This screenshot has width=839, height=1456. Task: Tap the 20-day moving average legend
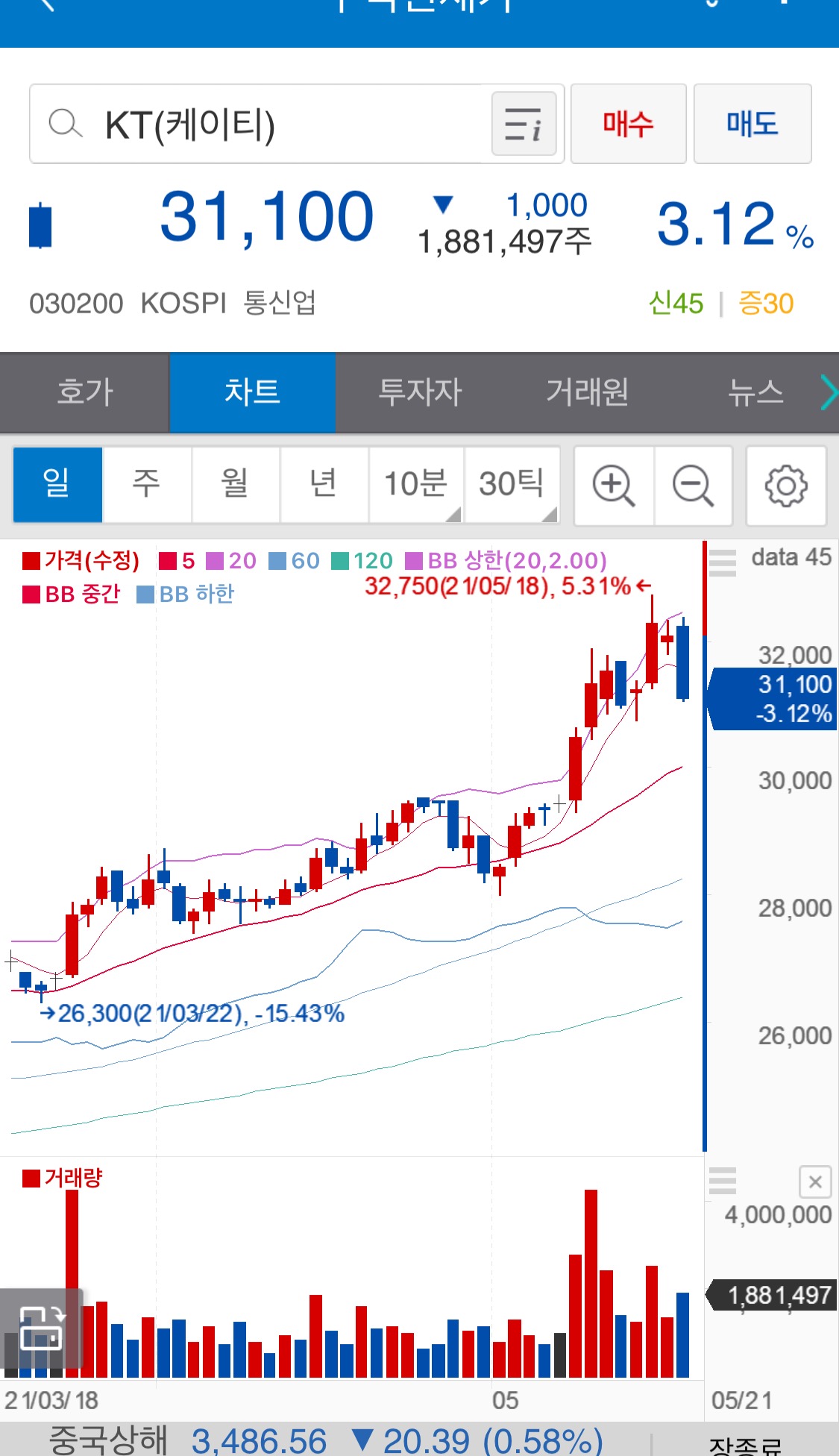[x=231, y=561]
